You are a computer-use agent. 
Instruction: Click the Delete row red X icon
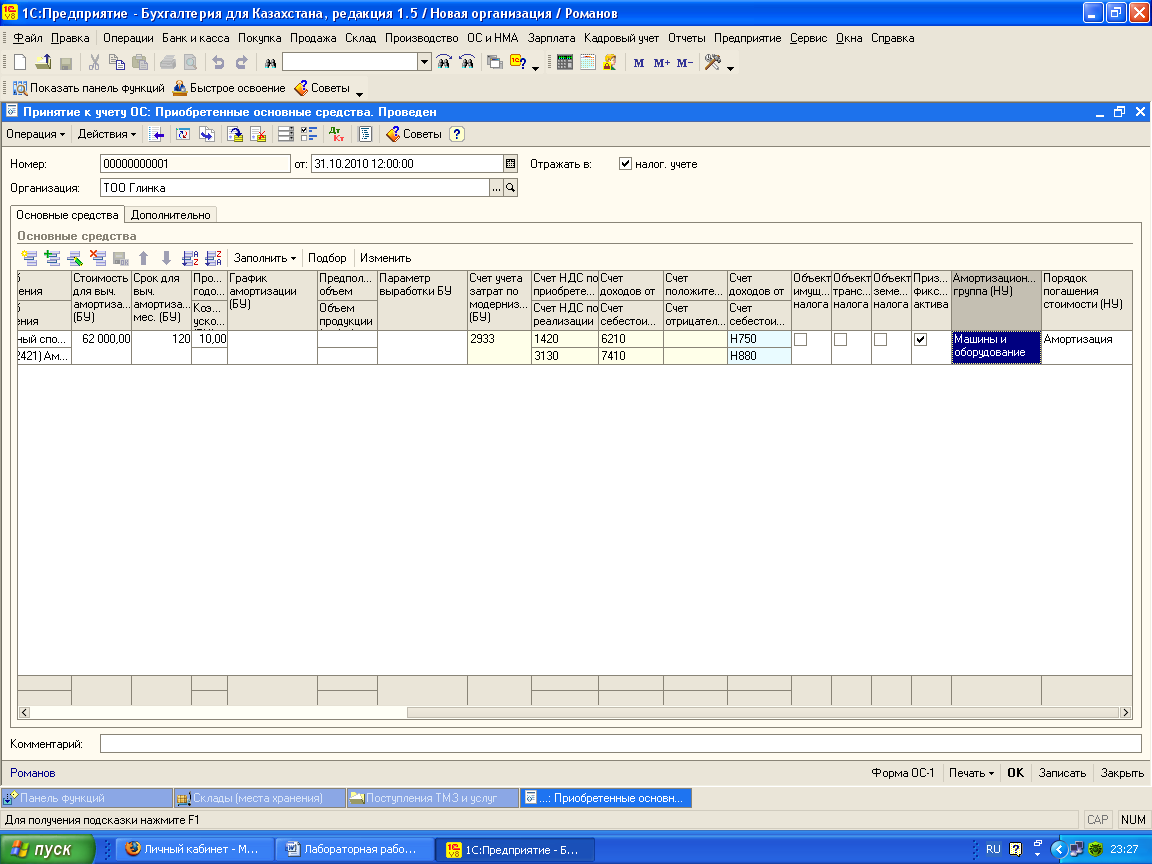coord(98,258)
